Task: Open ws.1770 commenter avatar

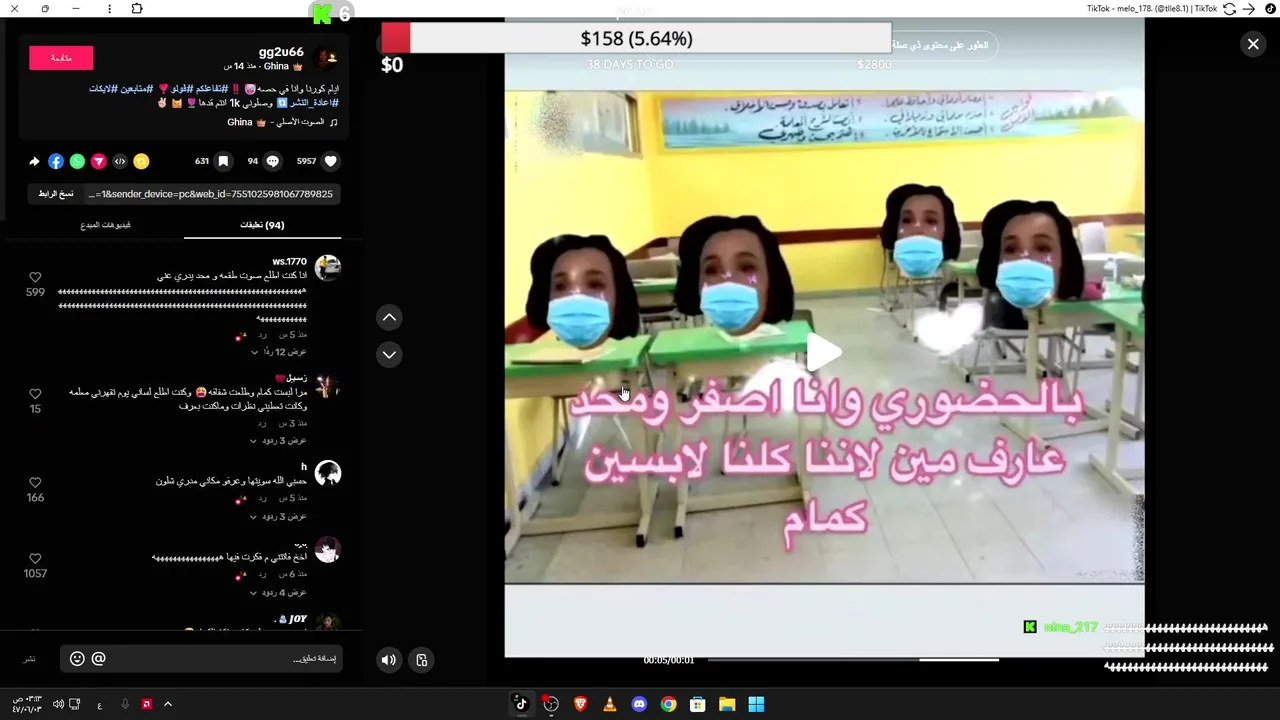Action: point(327,267)
